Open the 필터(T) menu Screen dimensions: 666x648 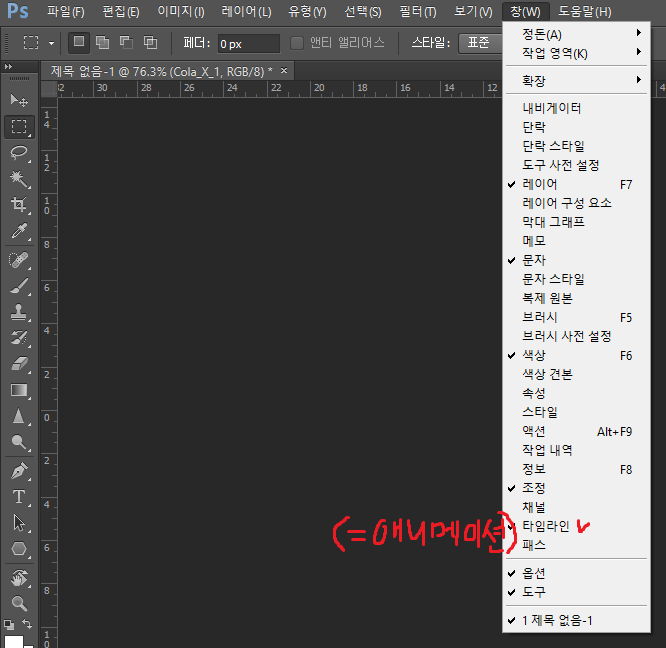[416, 12]
